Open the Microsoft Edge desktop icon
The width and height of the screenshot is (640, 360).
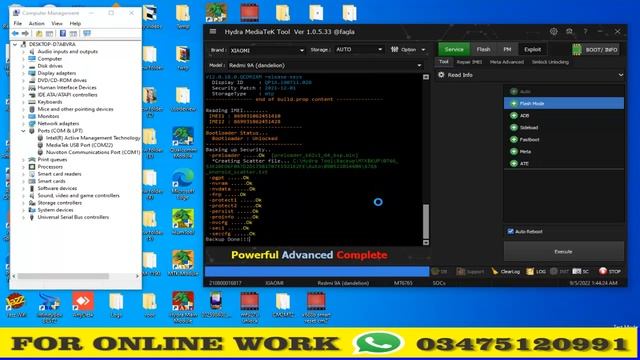click(x=183, y=184)
